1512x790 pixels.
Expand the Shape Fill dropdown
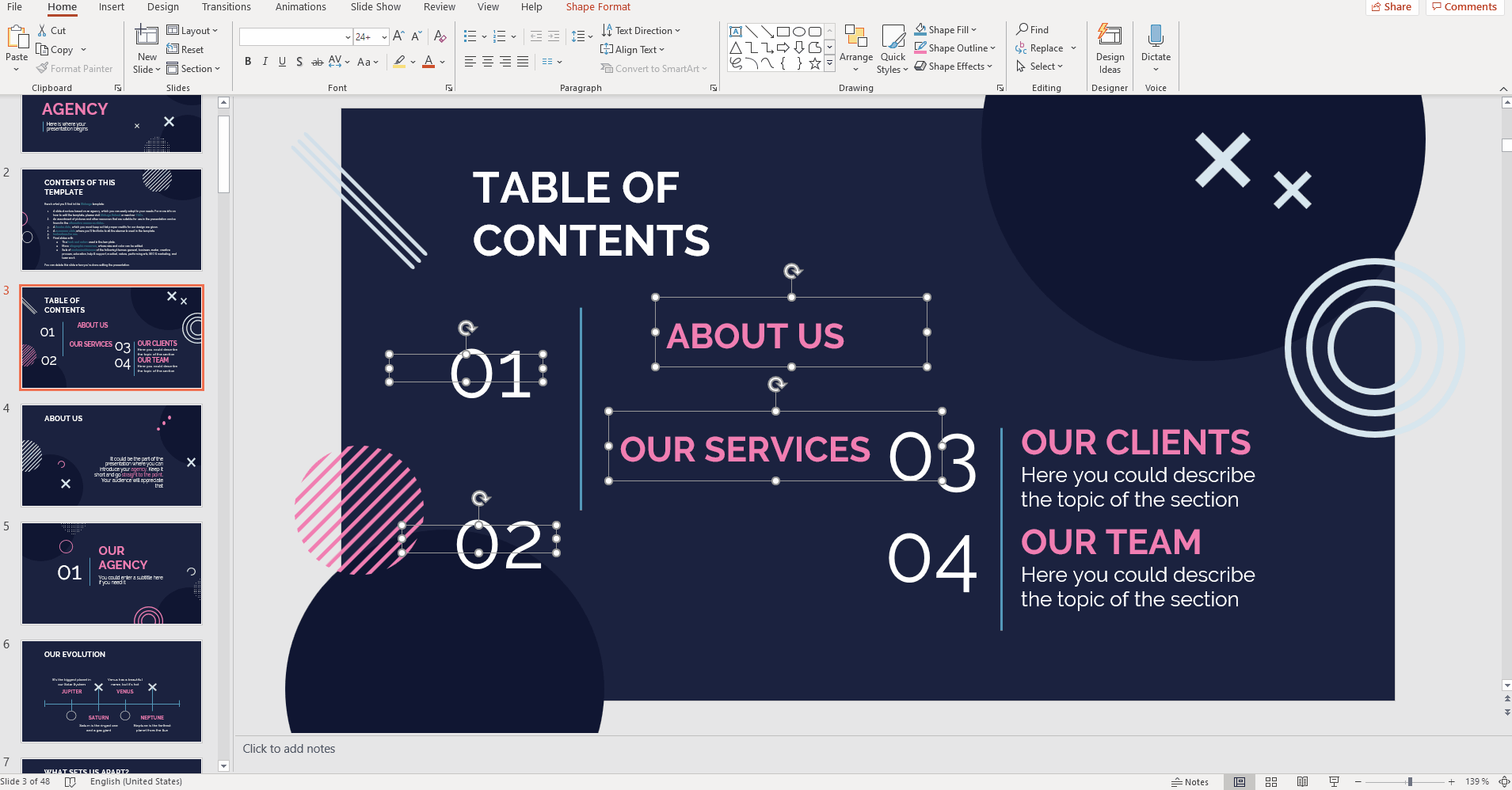[x=974, y=30]
